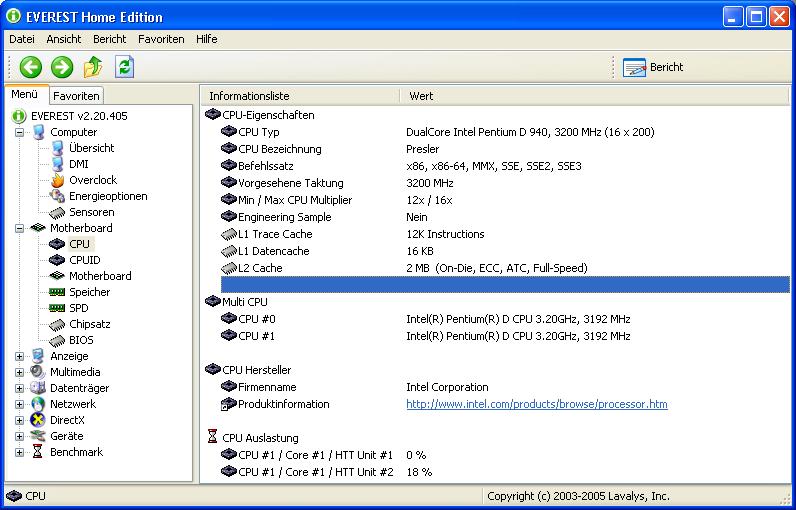Collapse the Motherboard tree node
The height and width of the screenshot is (510, 796).
click(x=19, y=228)
